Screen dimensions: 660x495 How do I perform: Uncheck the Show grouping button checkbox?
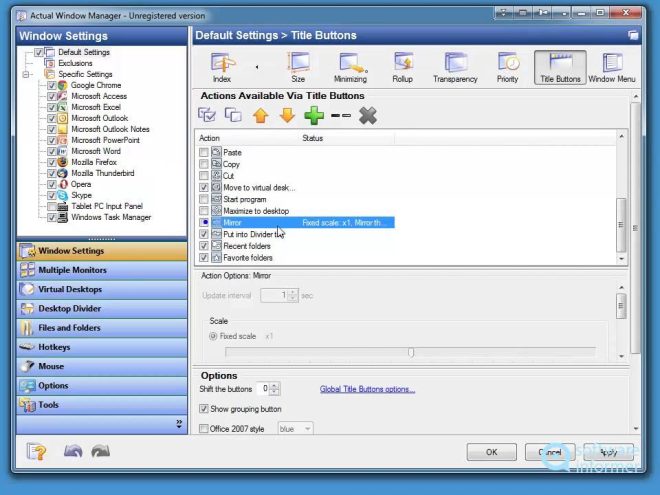204,409
